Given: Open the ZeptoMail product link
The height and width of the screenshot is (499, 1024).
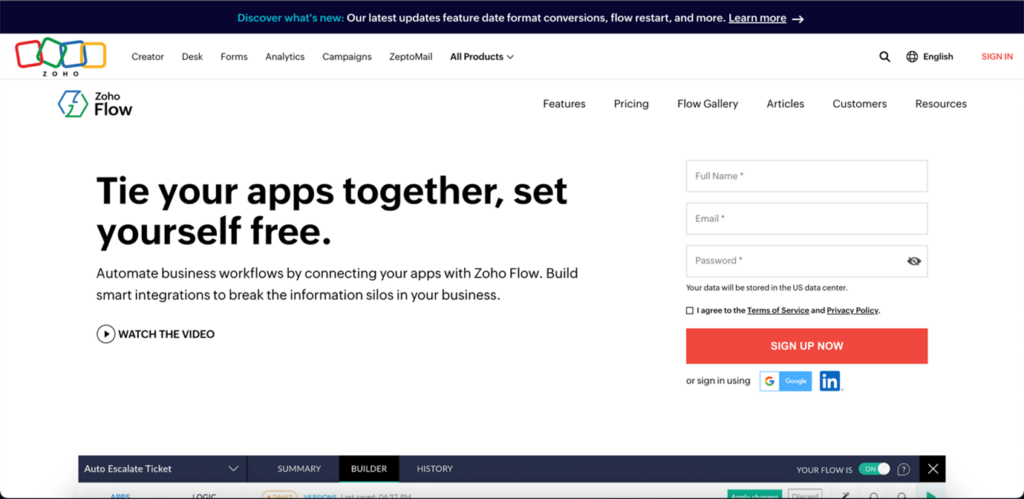Looking at the screenshot, I should 411,57.
